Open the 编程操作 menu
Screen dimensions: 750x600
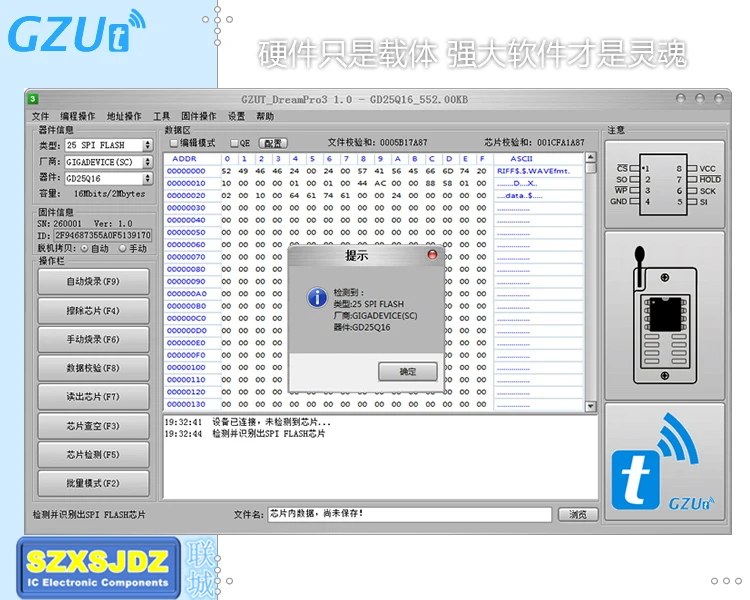(x=77, y=116)
